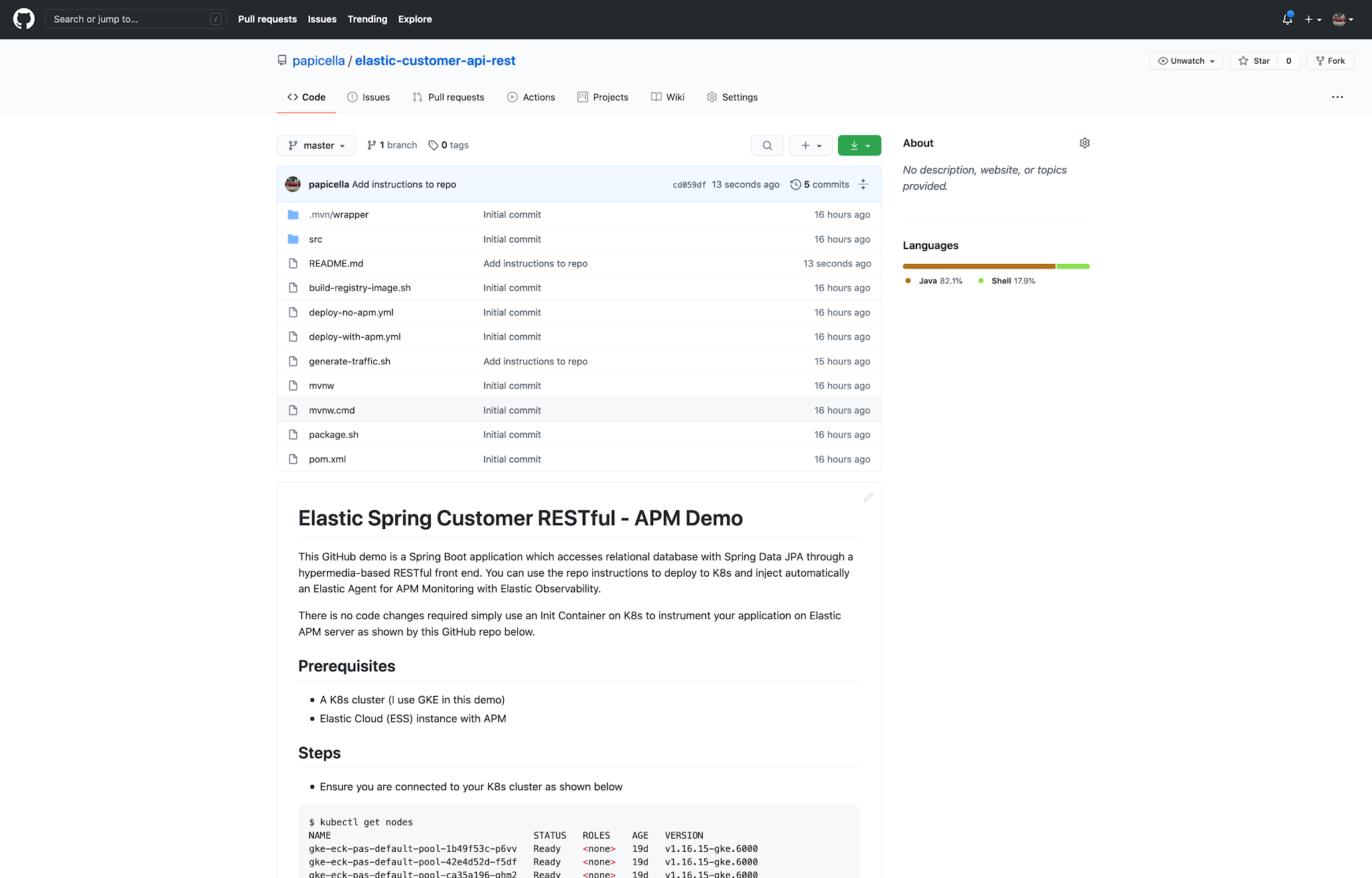View the 1 branch link
Screen dimensions: 1372x878
tap(393, 145)
